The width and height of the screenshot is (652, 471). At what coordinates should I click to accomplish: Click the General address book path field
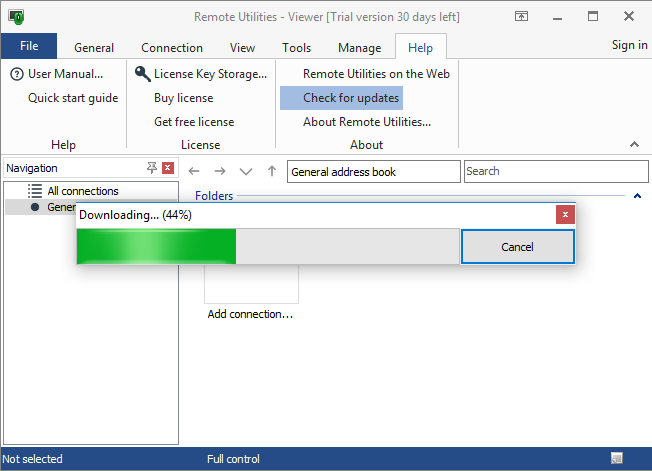point(373,172)
